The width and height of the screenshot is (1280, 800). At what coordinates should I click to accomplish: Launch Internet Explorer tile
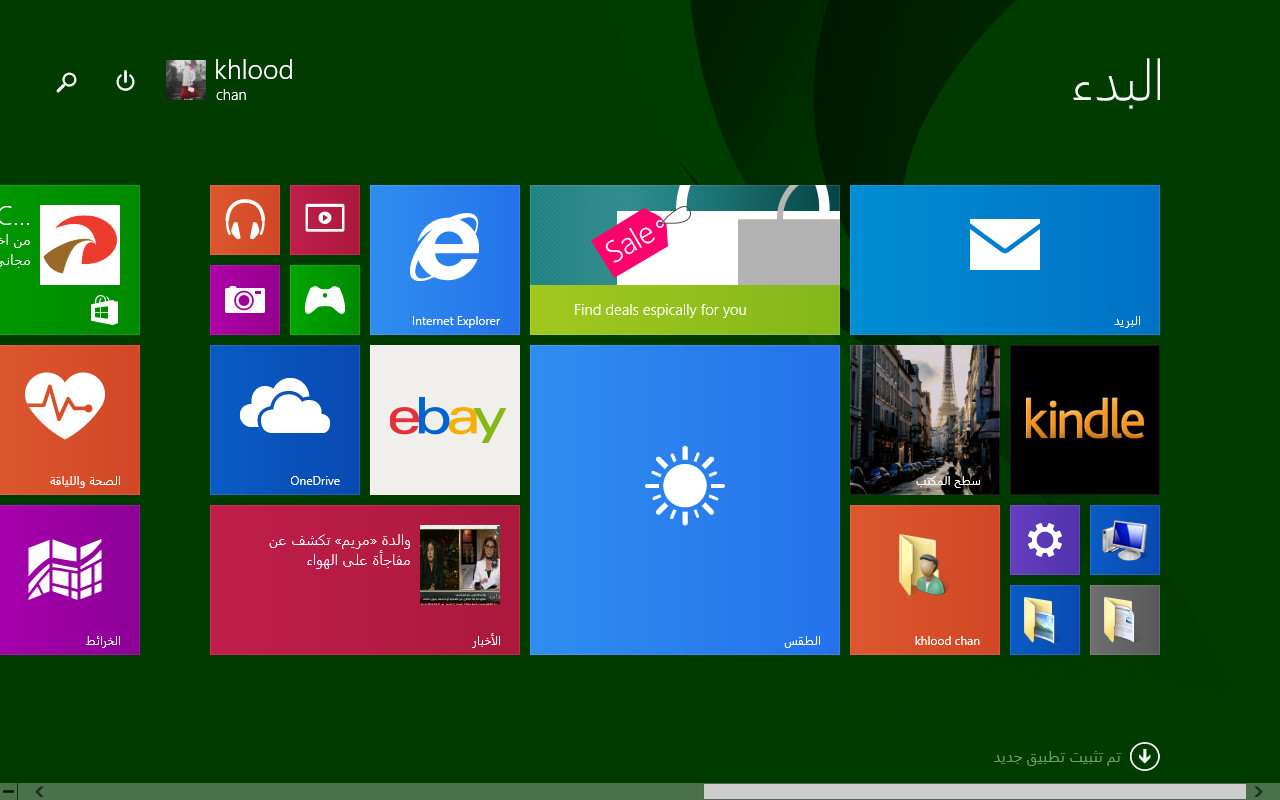pos(445,260)
